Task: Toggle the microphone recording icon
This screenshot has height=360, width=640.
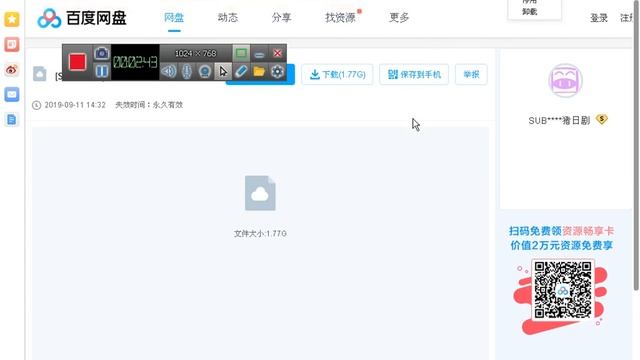Action: click(187, 71)
